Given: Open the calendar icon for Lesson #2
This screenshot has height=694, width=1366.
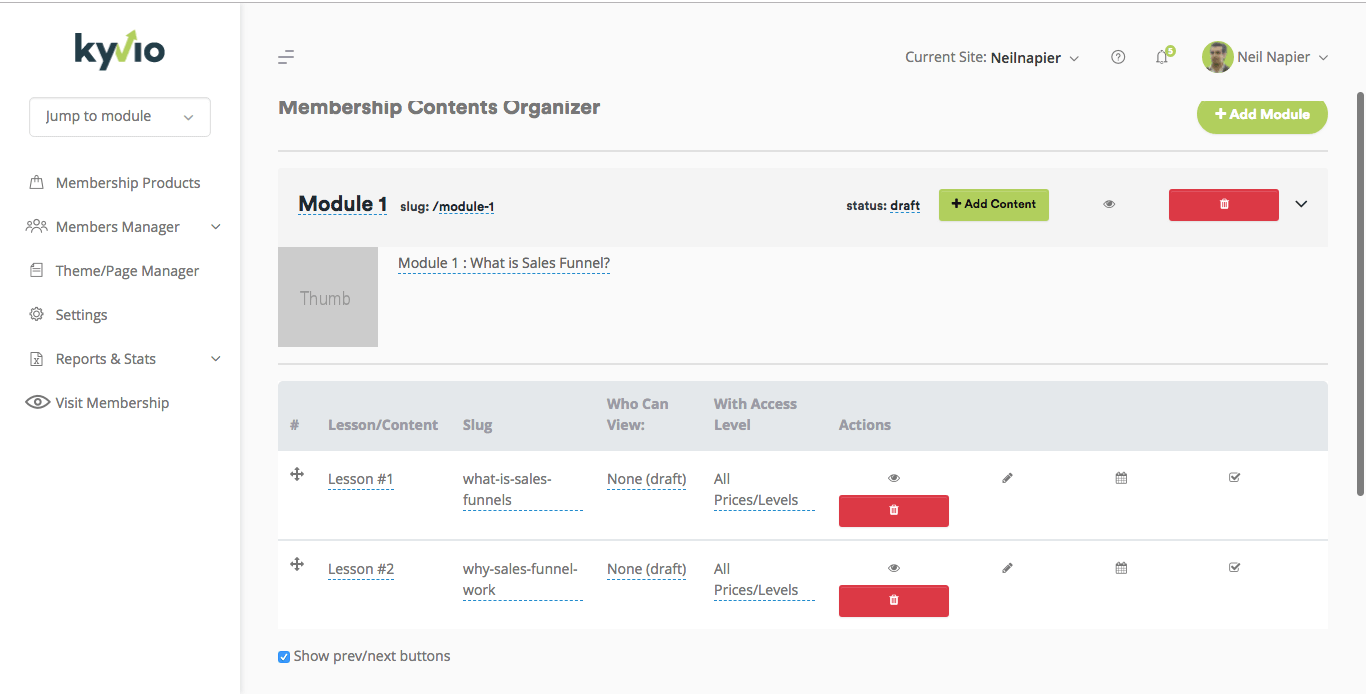Looking at the screenshot, I should [x=1121, y=568].
